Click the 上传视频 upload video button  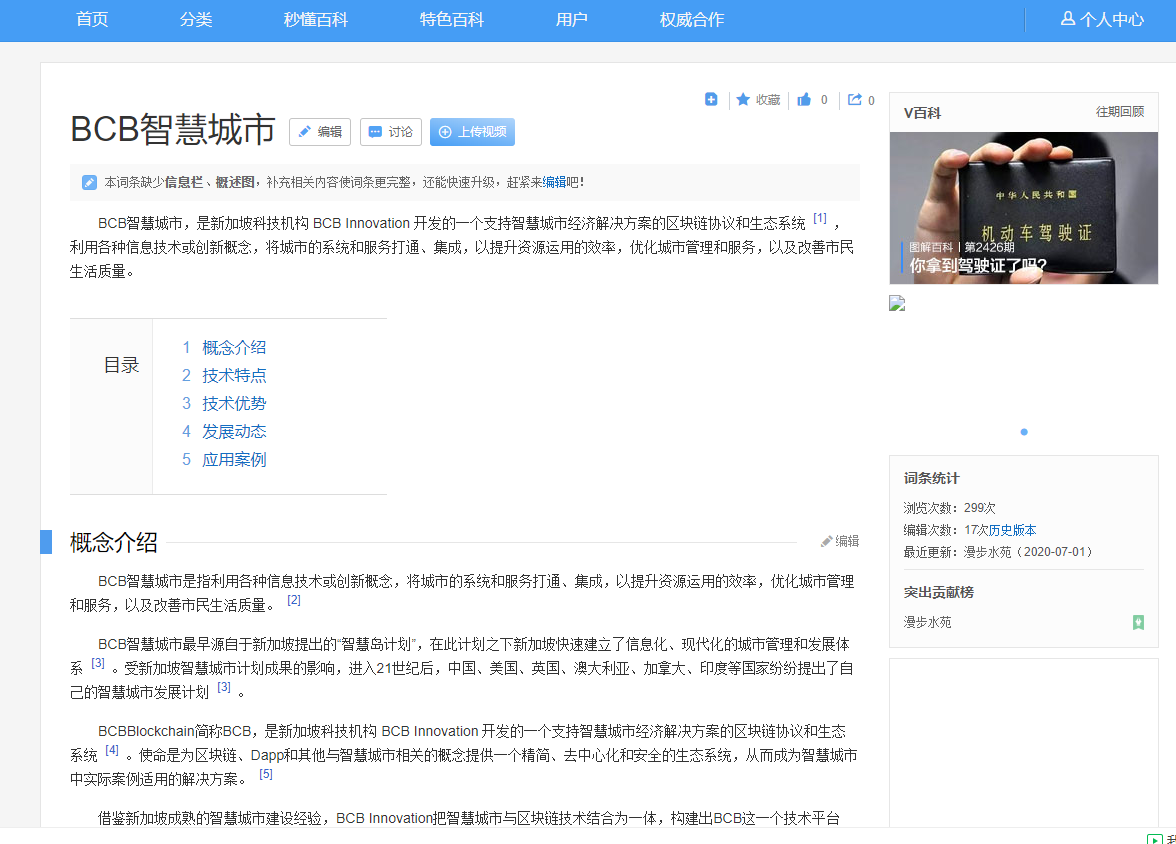pyautogui.click(x=472, y=132)
